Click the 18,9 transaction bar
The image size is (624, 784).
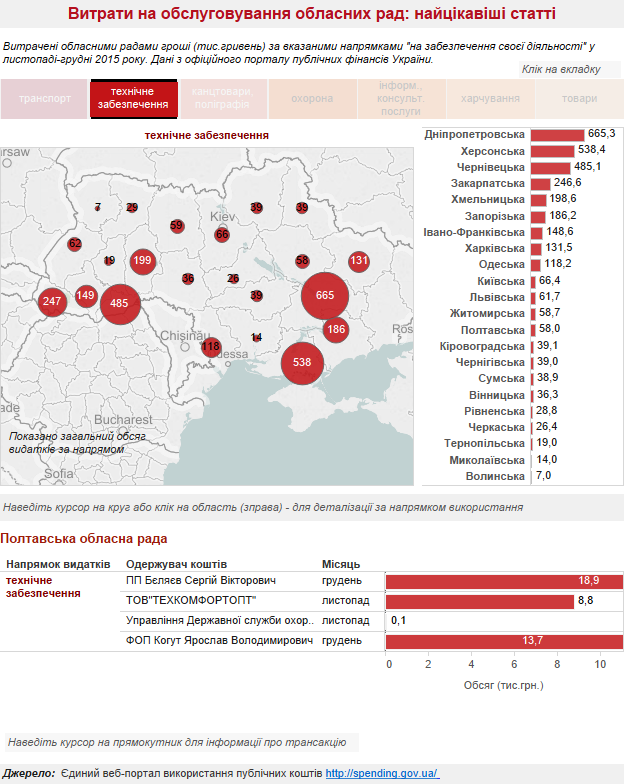(x=504, y=581)
